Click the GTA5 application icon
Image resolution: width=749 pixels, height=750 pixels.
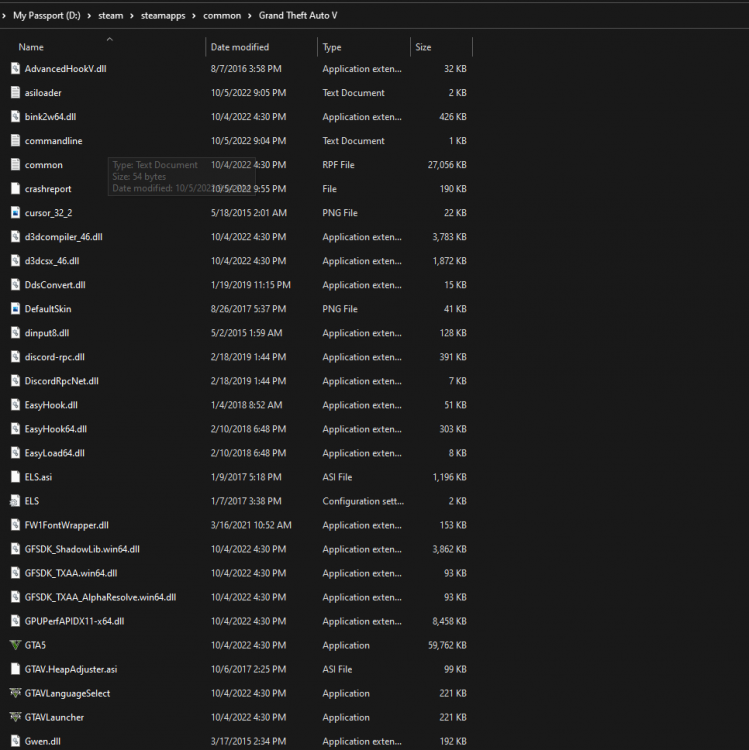(15, 645)
